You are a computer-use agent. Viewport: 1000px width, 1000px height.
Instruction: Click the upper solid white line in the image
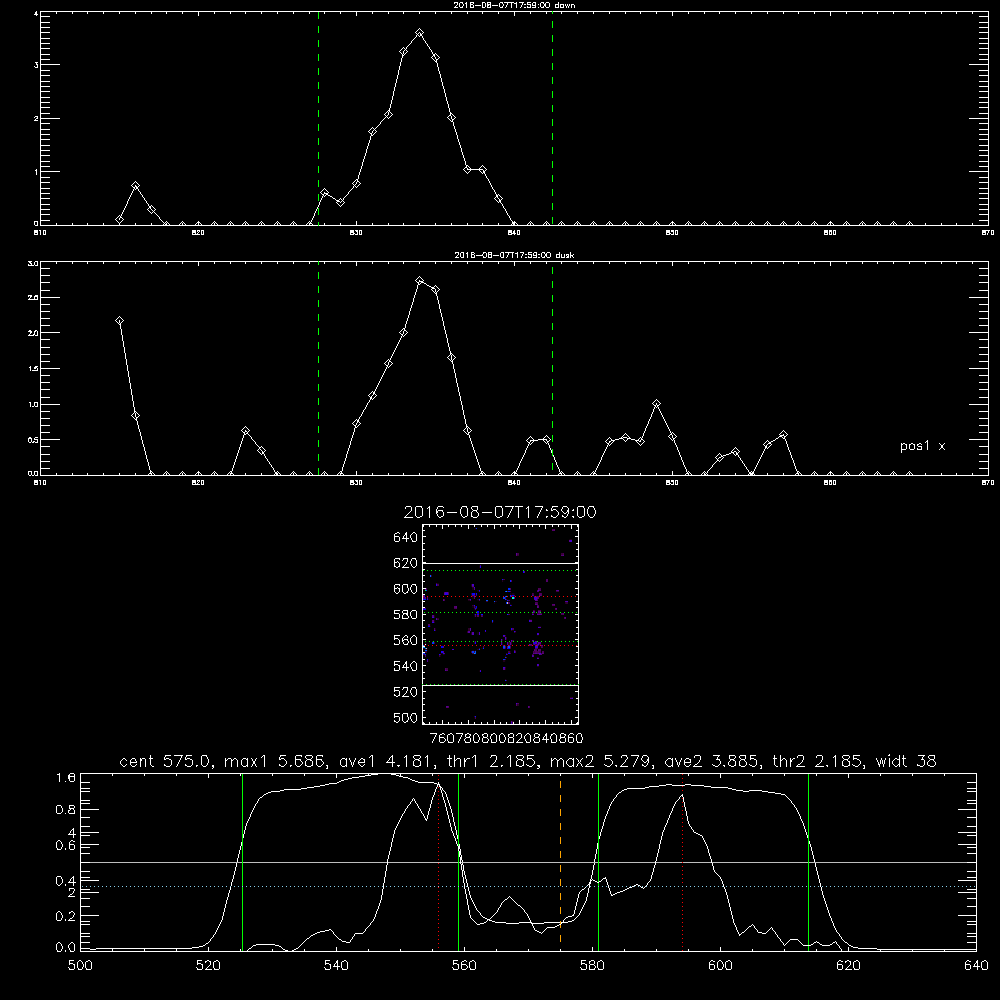point(501,563)
